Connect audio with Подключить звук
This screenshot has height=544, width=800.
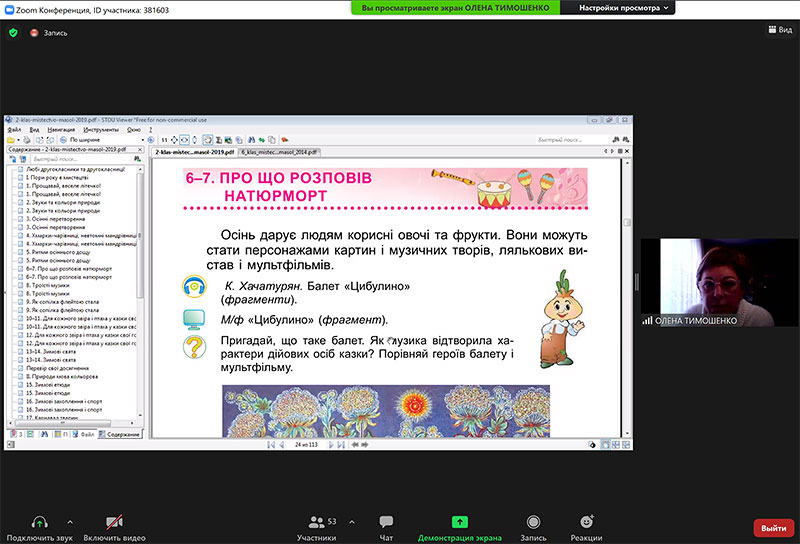[39, 528]
